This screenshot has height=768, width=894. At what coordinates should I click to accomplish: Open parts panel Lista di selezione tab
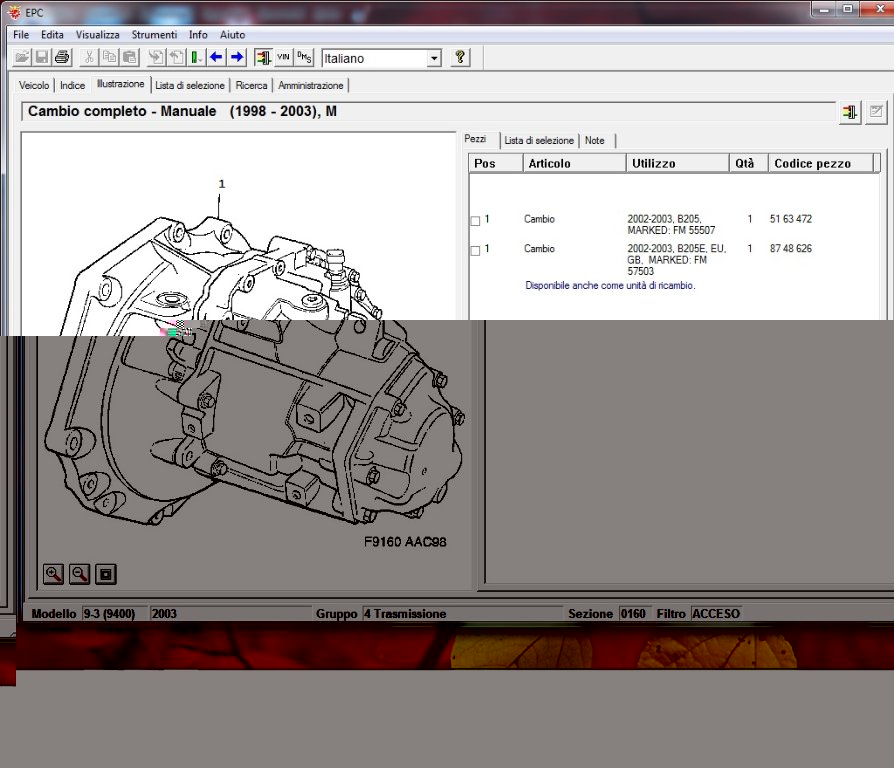(539, 140)
